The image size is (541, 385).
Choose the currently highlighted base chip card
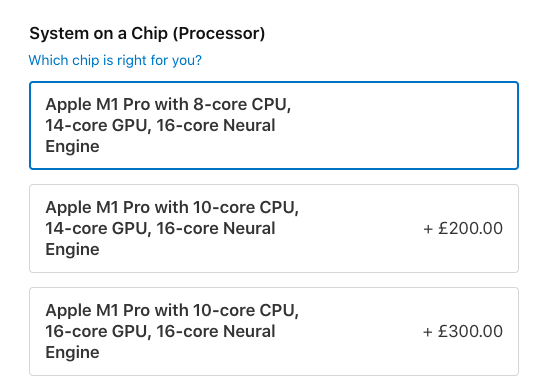pyautogui.click(x=274, y=126)
